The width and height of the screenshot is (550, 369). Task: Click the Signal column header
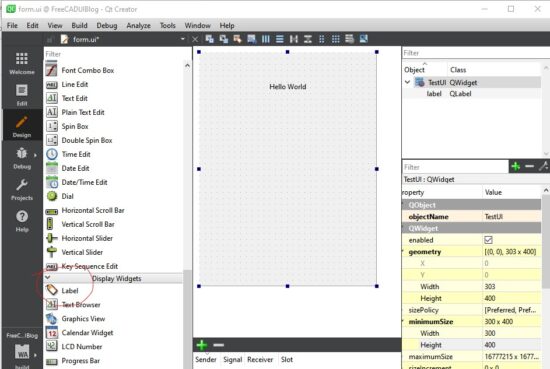[233, 360]
